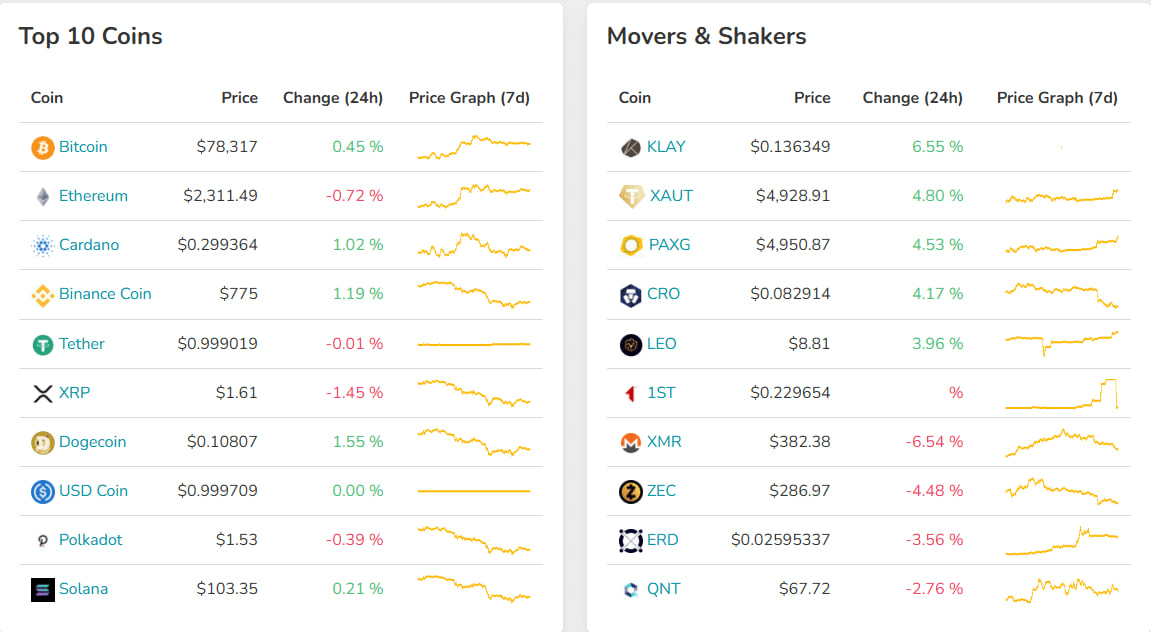Click the CRO coin icon
The width and height of the screenshot is (1151, 632).
631,295
